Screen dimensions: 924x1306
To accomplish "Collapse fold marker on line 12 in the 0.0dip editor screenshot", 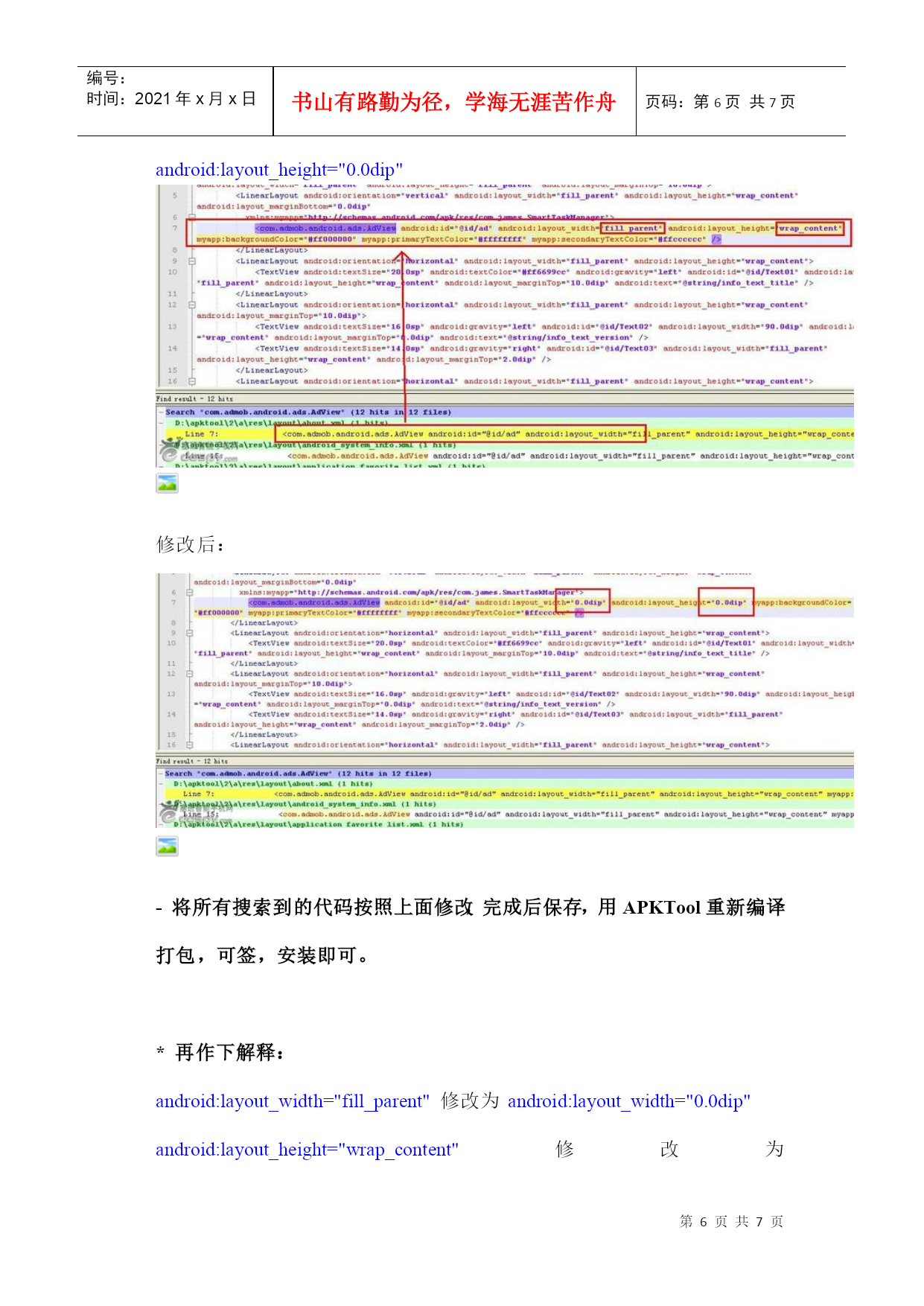I will point(189,674).
